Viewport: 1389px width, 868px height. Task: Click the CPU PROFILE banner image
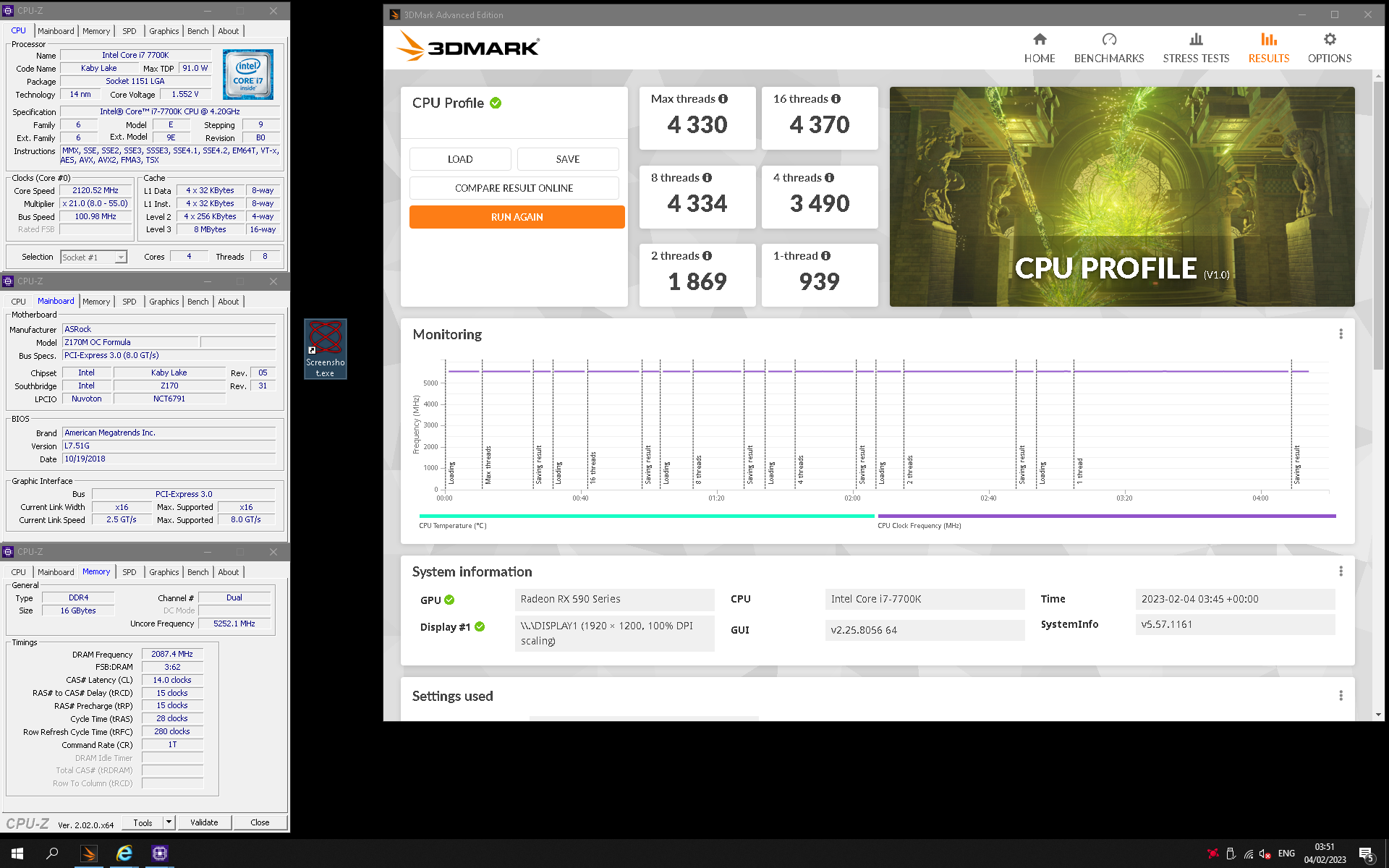[x=1122, y=197]
